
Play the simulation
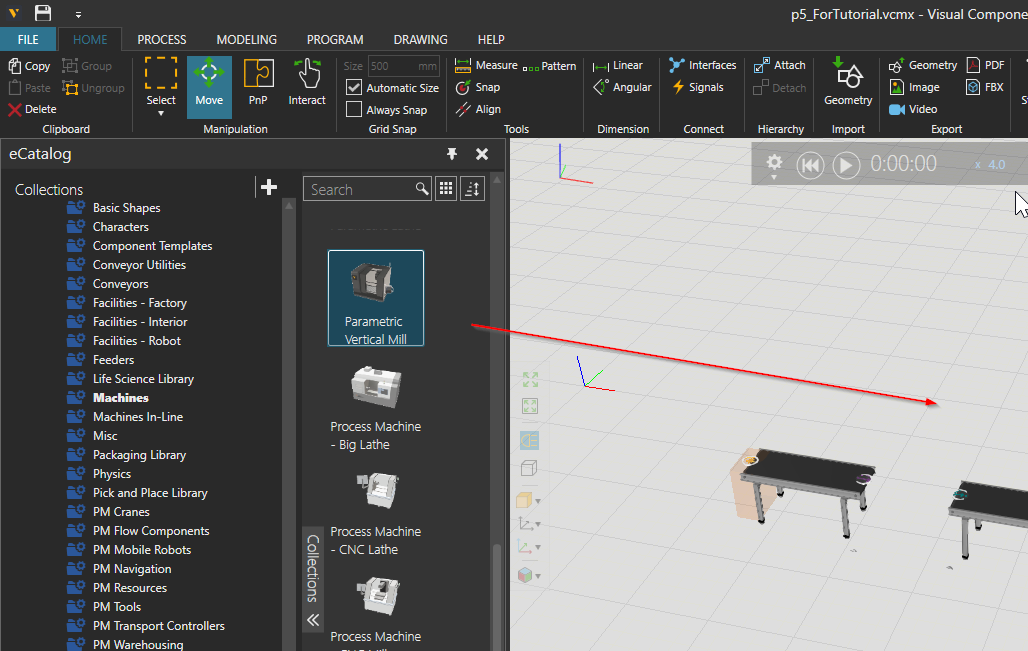point(846,165)
